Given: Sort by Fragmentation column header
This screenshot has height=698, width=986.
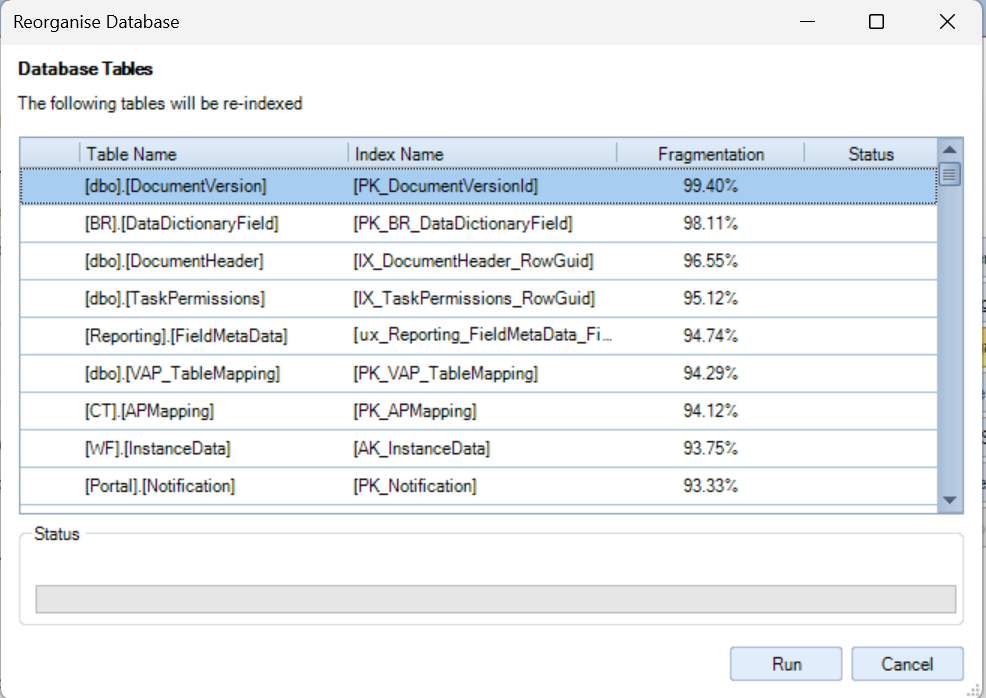Looking at the screenshot, I should click(x=710, y=154).
